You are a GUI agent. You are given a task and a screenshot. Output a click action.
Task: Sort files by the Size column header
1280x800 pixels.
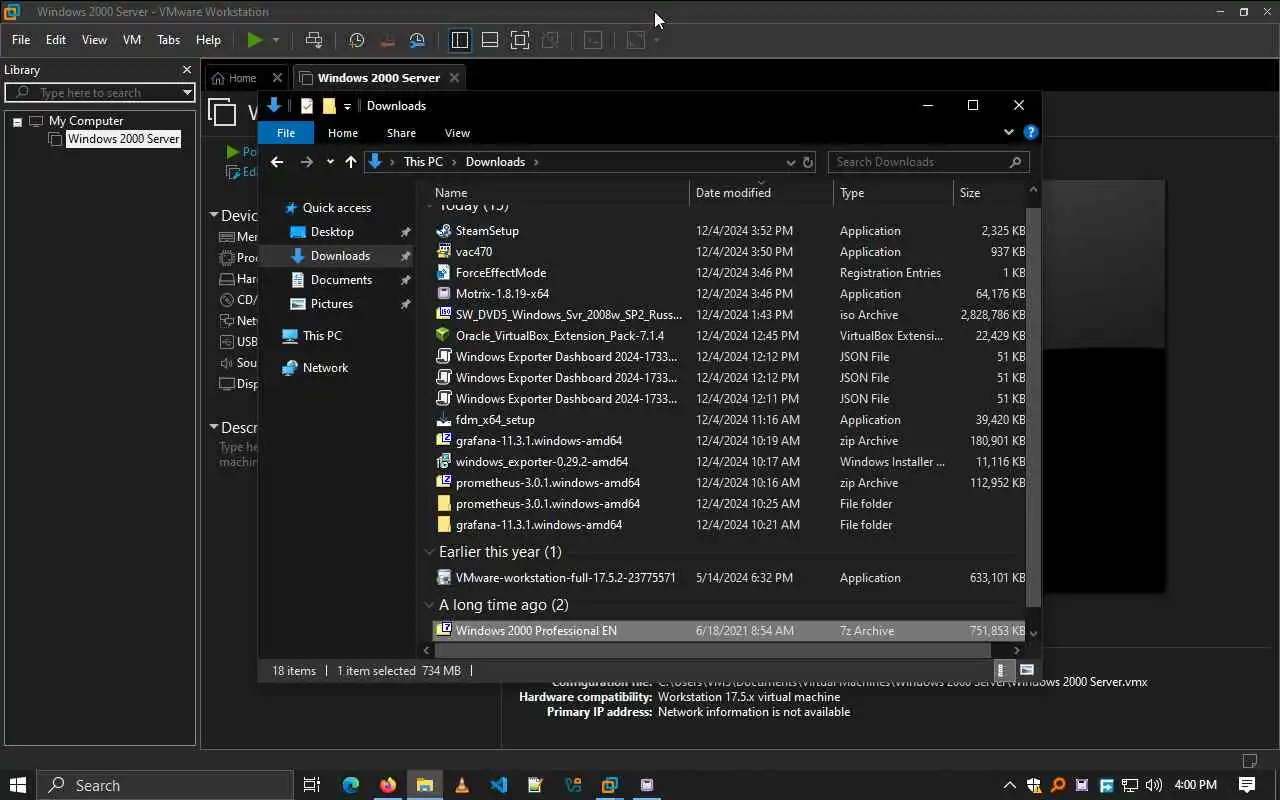click(x=990, y=193)
